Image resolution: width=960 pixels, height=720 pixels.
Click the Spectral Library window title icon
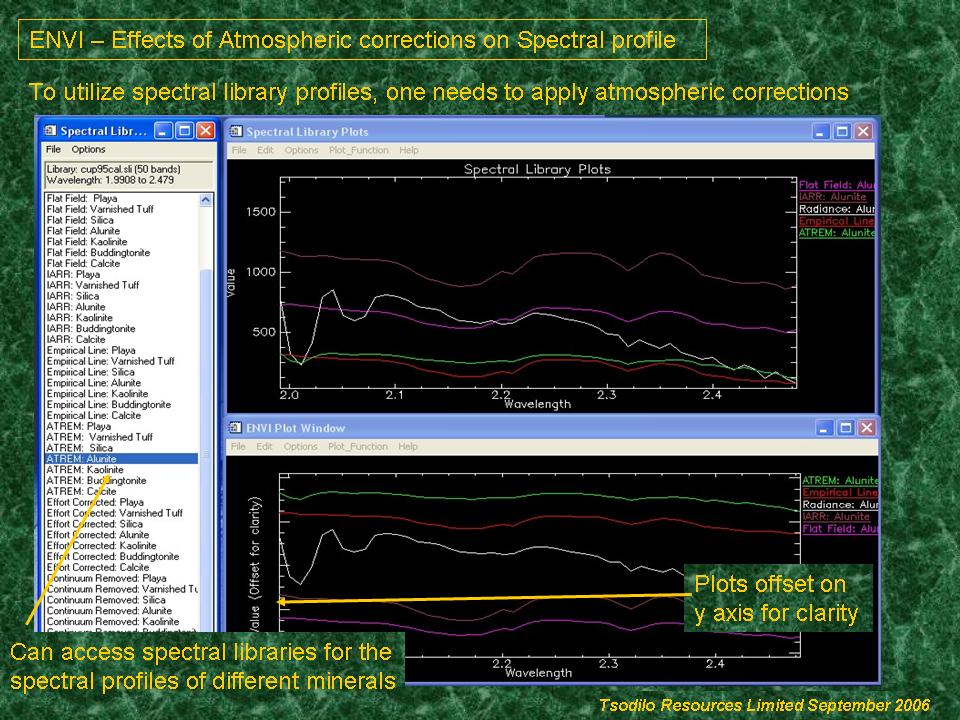(x=50, y=130)
